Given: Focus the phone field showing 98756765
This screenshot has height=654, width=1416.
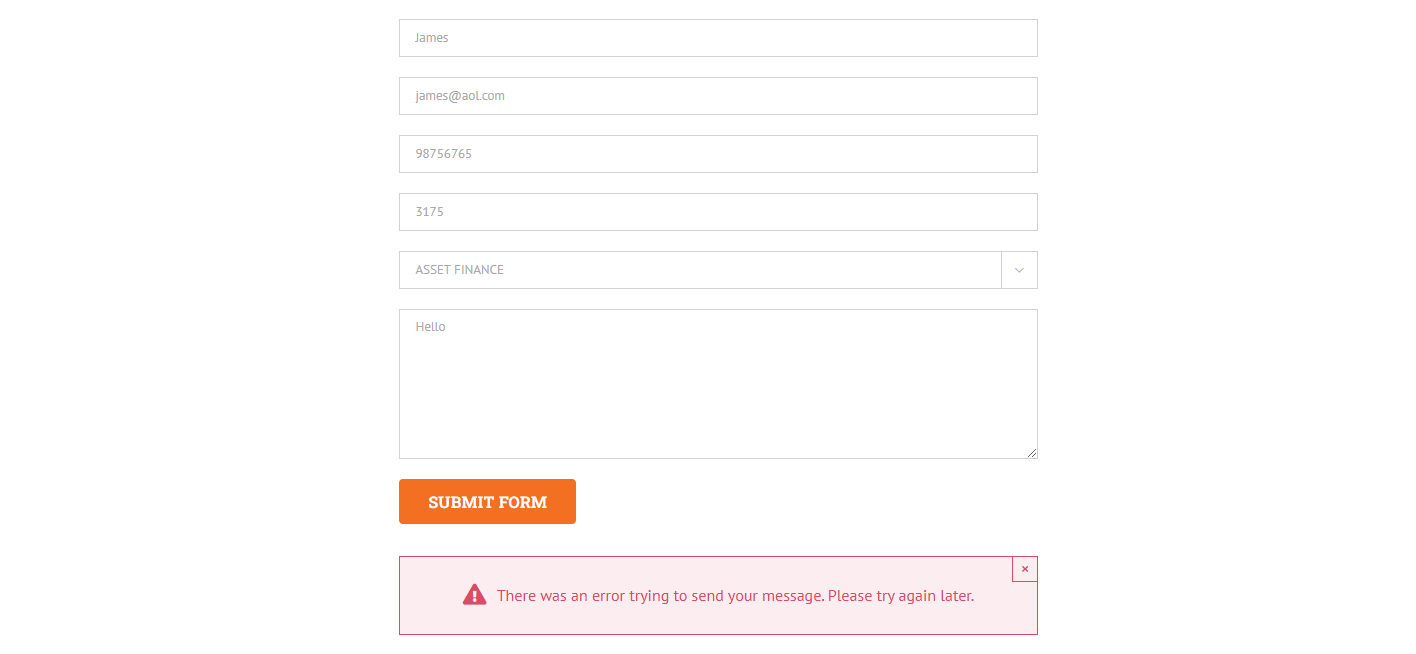Looking at the screenshot, I should point(718,154).
